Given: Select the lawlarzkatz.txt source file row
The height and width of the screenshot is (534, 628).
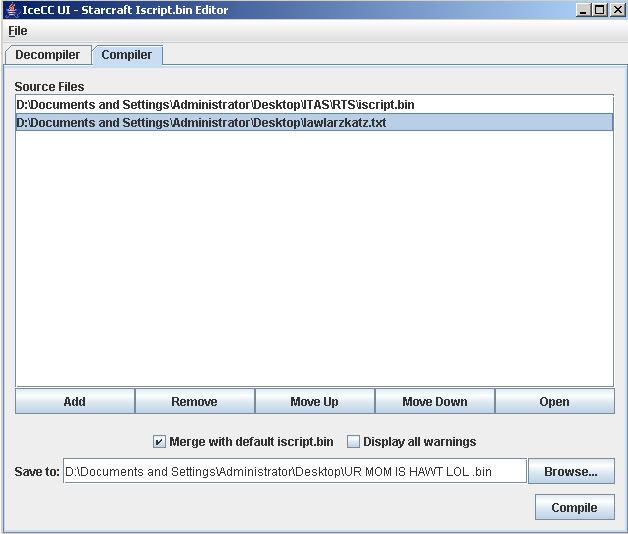Looking at the screenshot, I should [314, 122].
